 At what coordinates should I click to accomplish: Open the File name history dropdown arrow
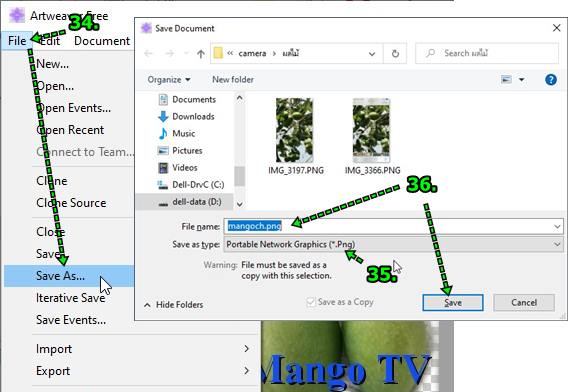[557, 226]
